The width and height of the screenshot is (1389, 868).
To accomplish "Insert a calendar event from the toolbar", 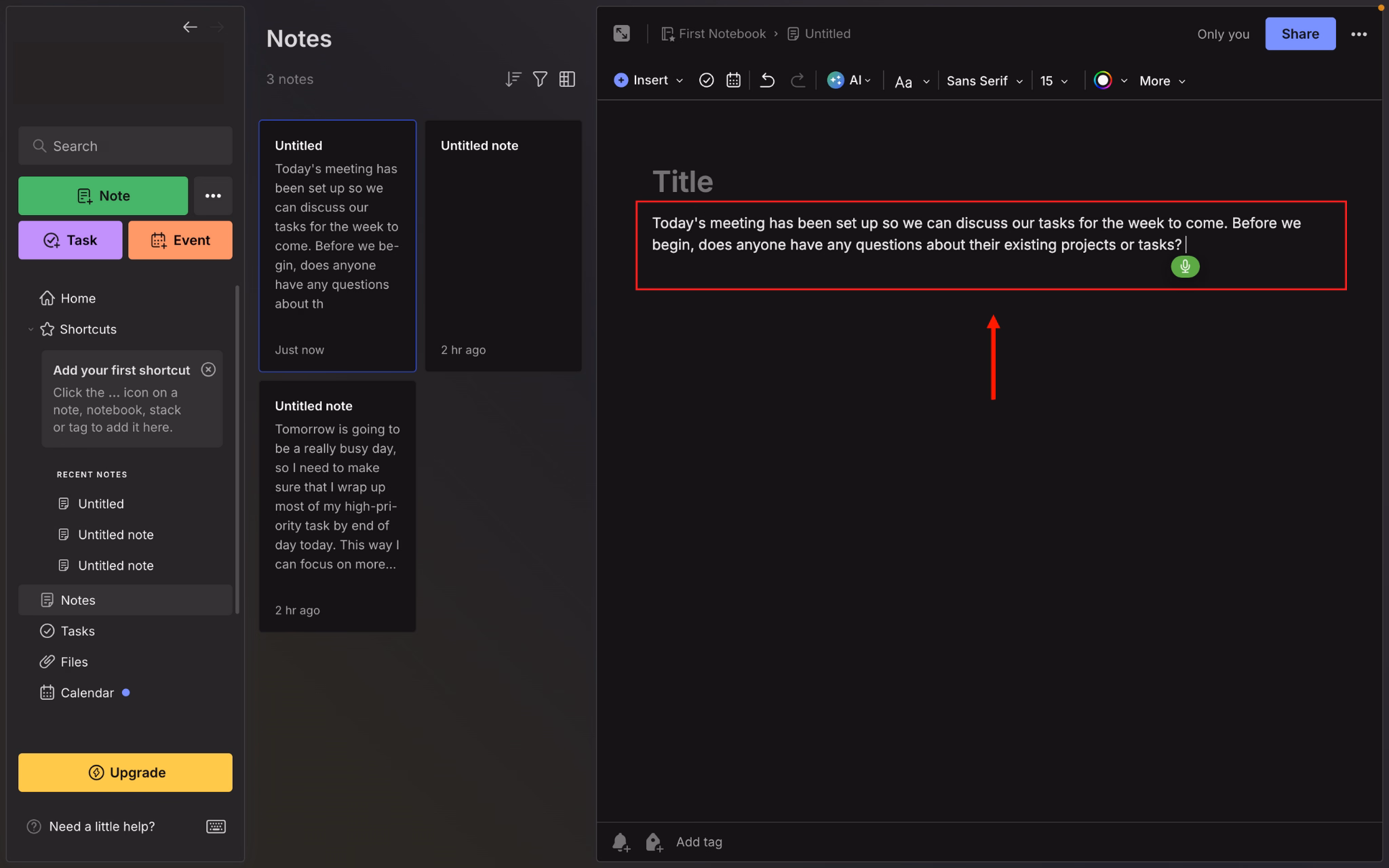I will tap(733, 80).
